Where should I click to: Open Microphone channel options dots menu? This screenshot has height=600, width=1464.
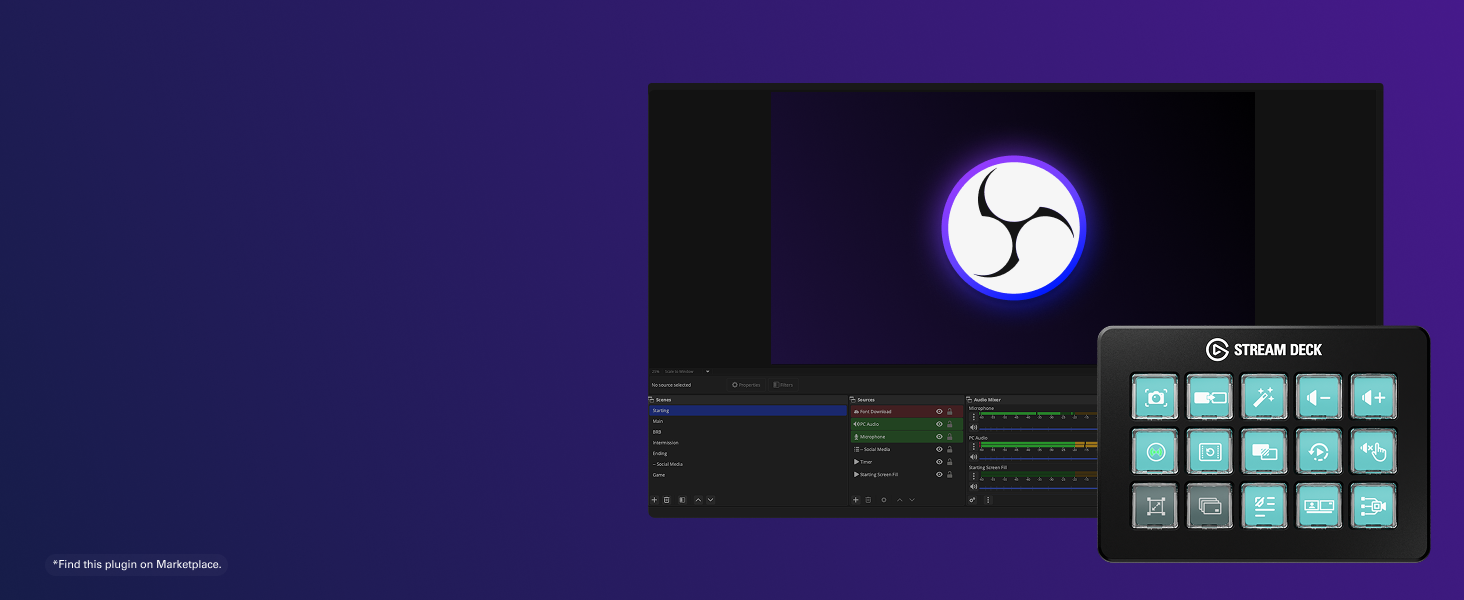click(x=974, y=417)
